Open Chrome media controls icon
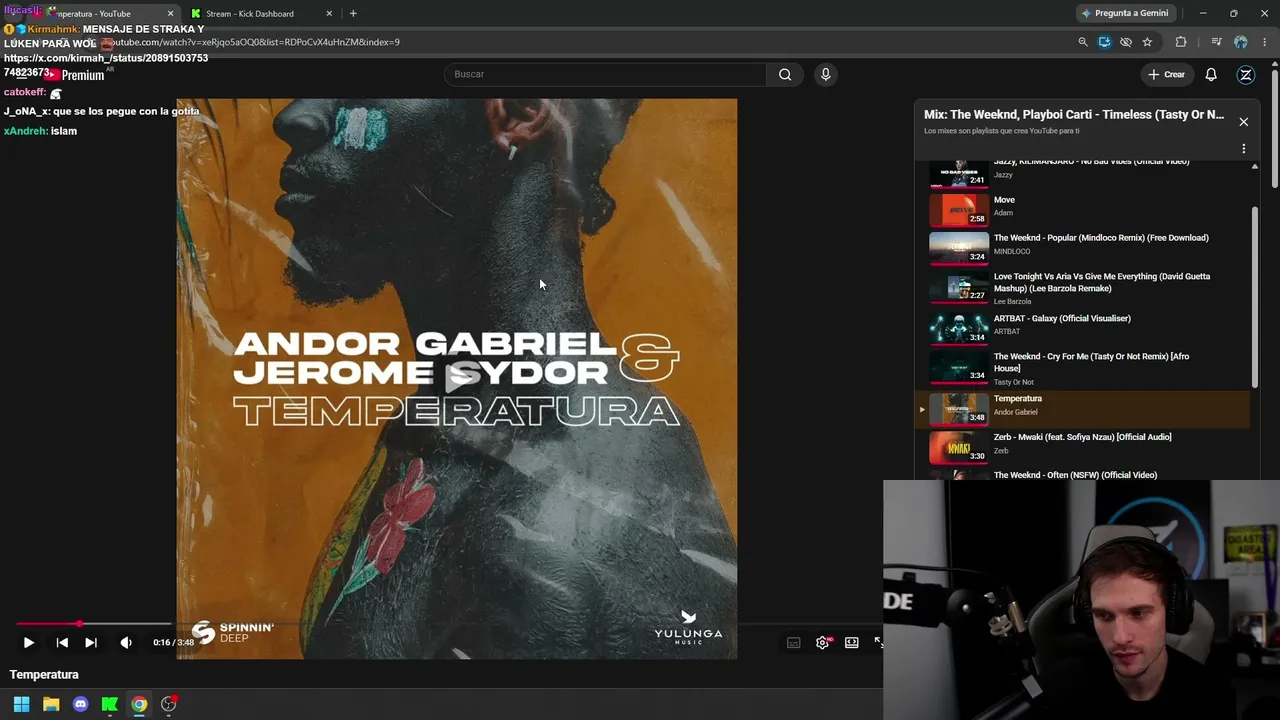 [x=1216, y=42]
